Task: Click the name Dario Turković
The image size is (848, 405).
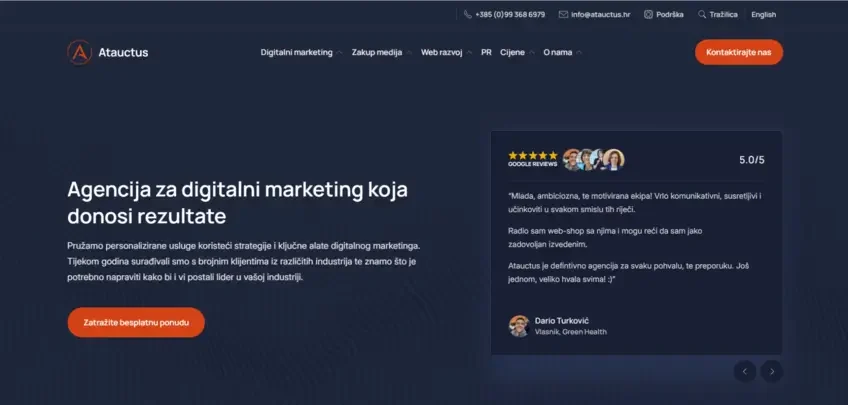Action: 561,321
